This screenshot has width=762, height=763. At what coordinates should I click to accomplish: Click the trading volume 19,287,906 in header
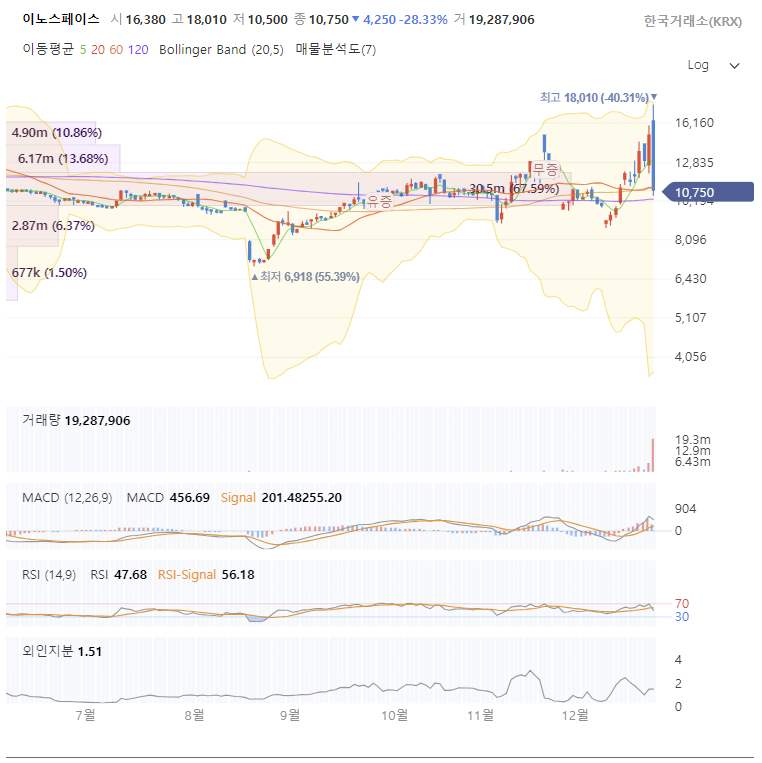click(501, 20)
